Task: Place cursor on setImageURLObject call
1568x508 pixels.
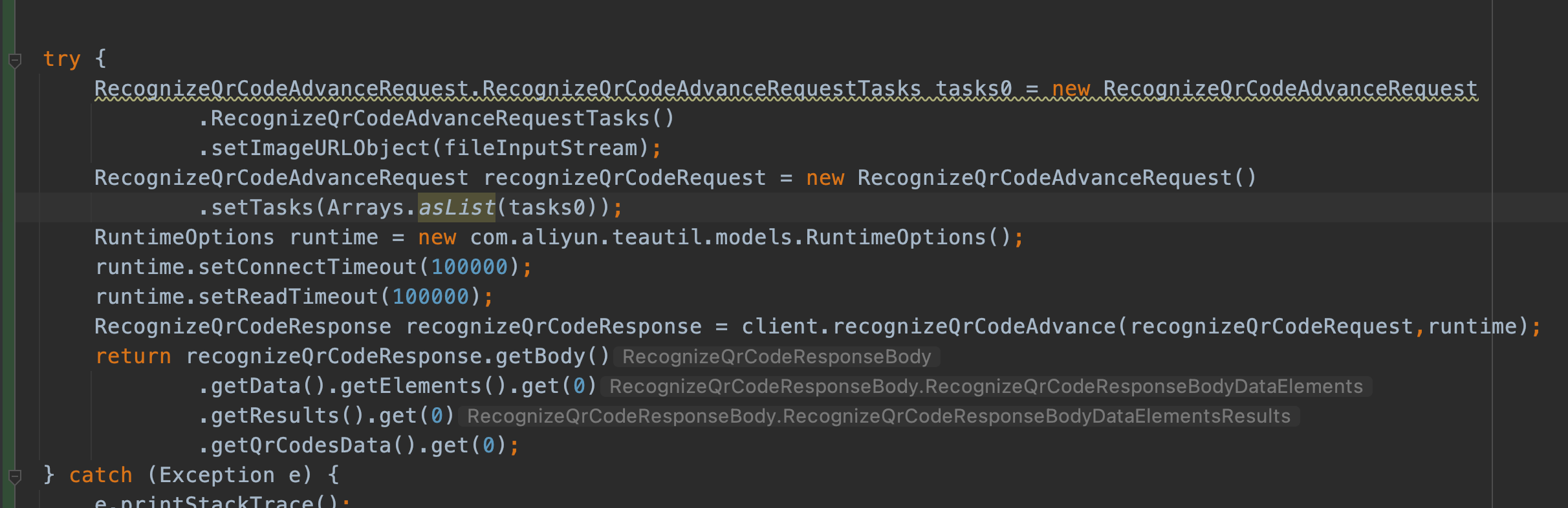Action: [x=320, y=148]
